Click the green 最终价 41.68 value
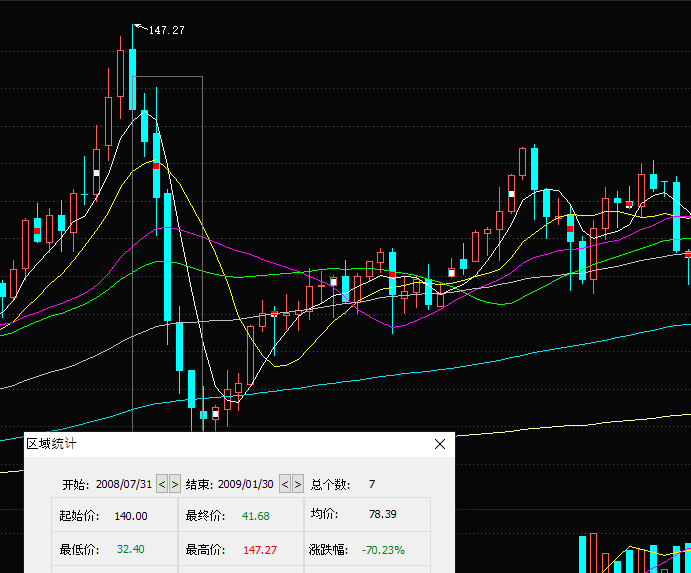This screenshot has height=573, width=691. pyautogui.click(x=255, y=516)
